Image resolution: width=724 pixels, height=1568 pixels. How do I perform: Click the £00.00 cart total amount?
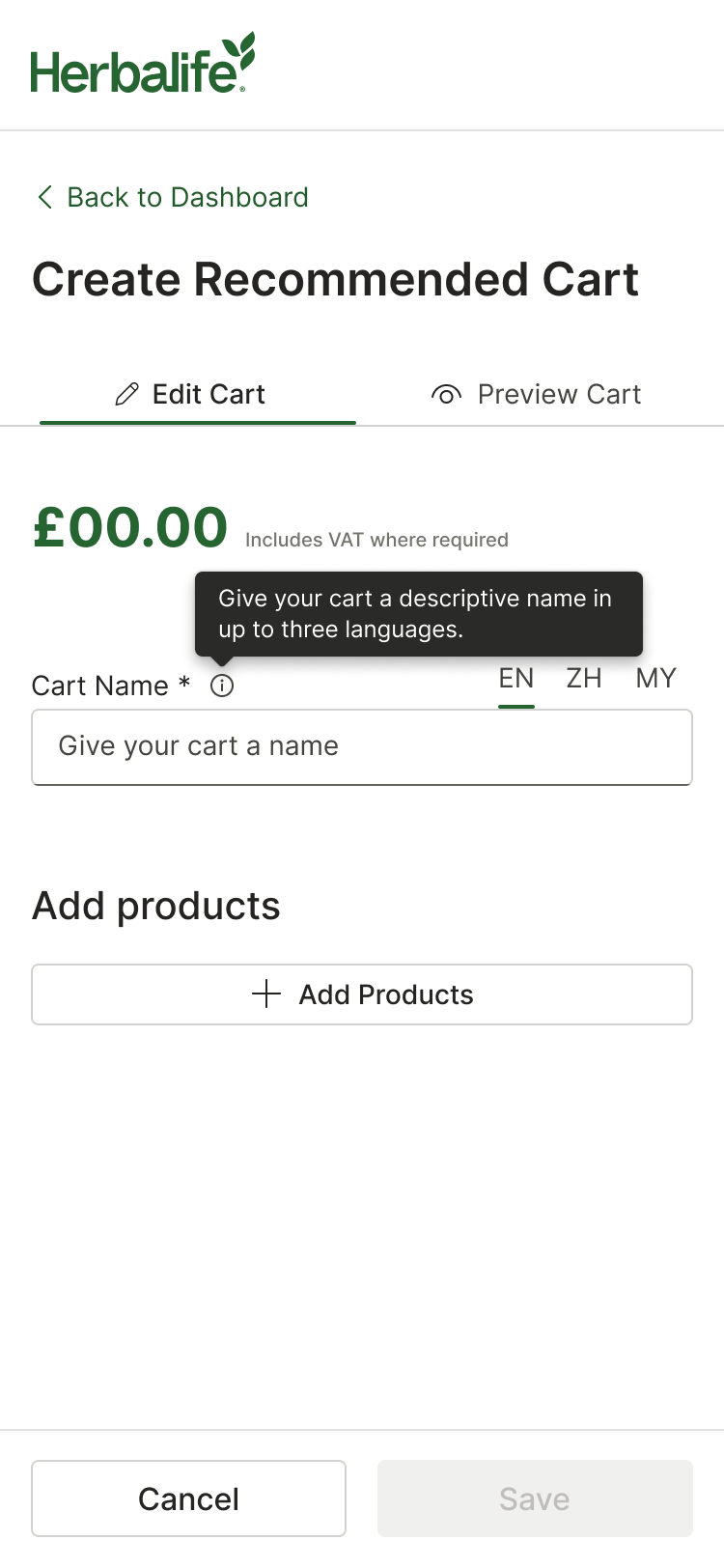pos(130,527)
